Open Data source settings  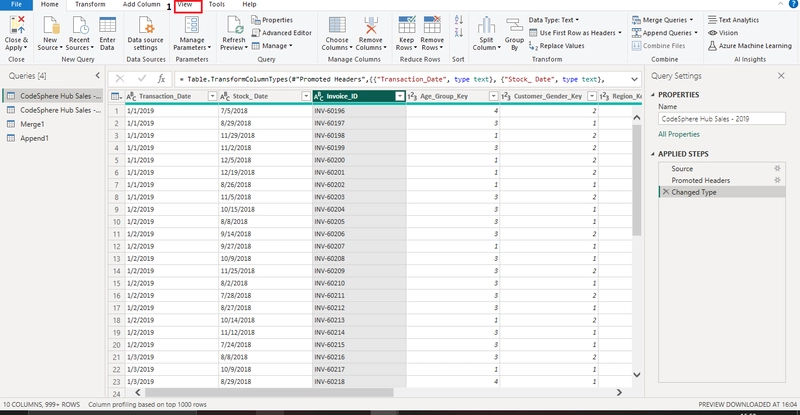pos(145,33)
